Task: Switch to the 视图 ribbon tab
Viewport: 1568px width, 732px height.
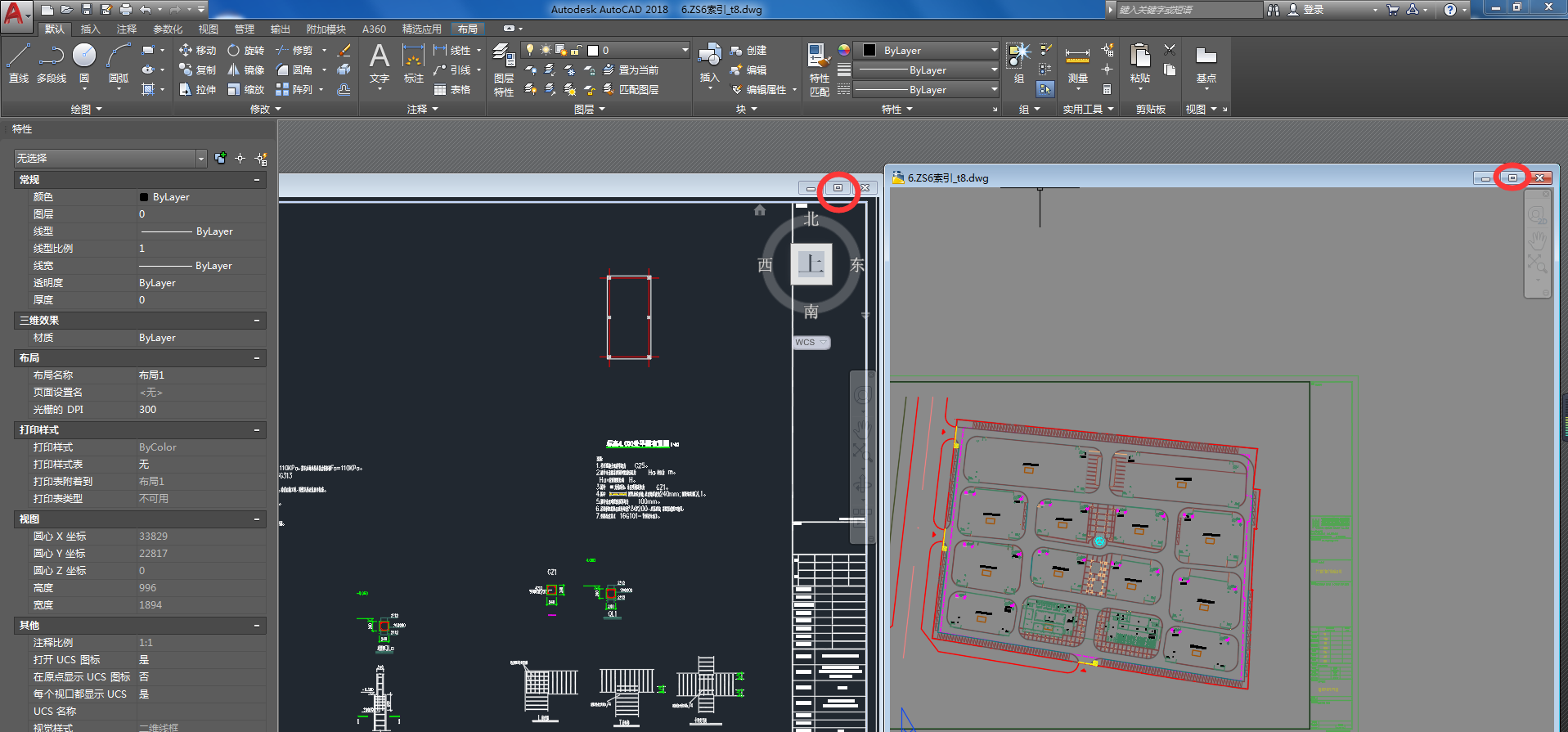Action: pyautogui.click(x=209, y=29)
